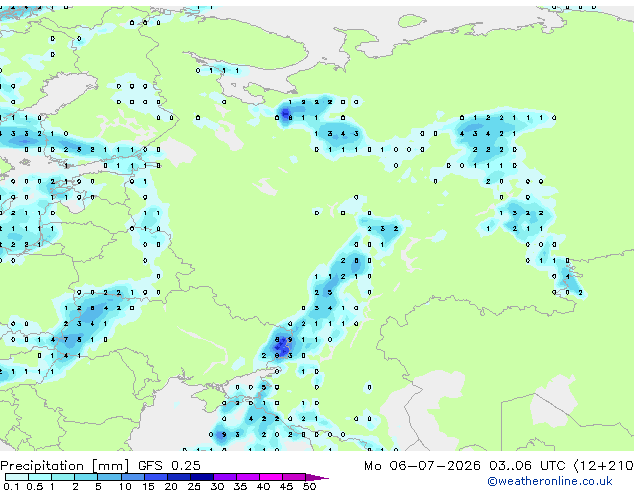Click the '20' legend scale label
The height and width of the screenshot is (490, 634).
point(171,486)
